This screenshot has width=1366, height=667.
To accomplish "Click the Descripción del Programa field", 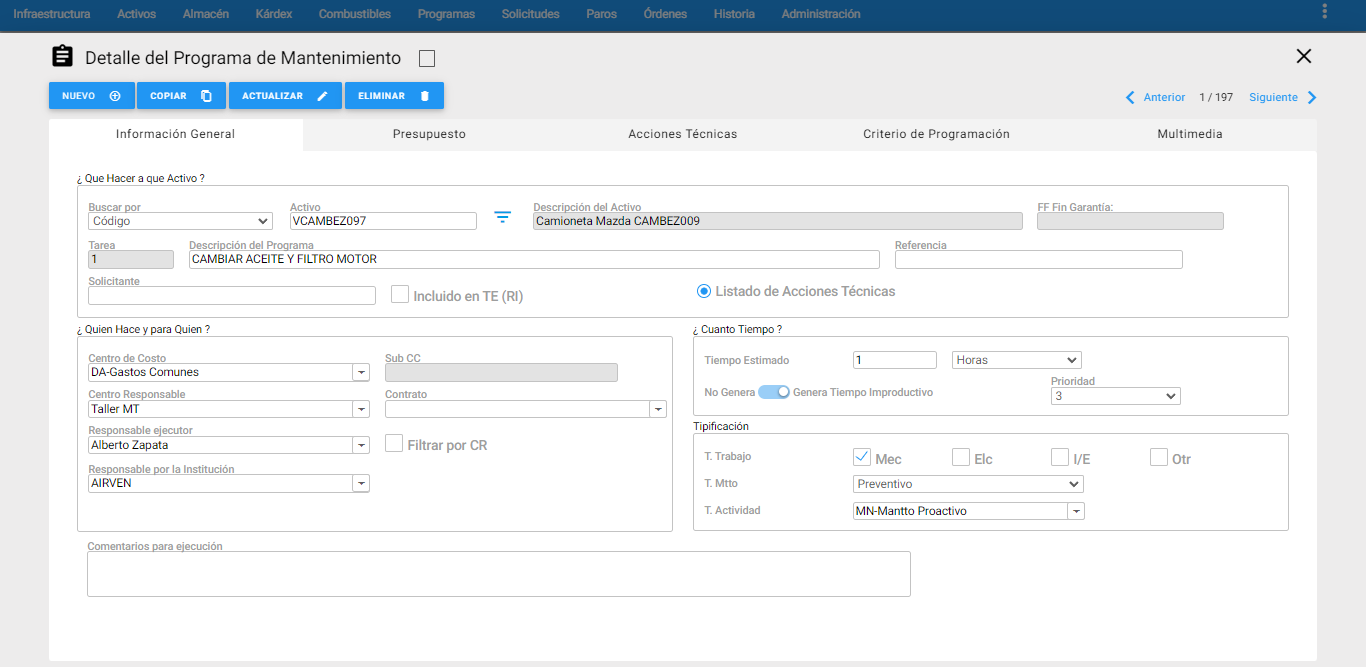I will tap(534, 259).
